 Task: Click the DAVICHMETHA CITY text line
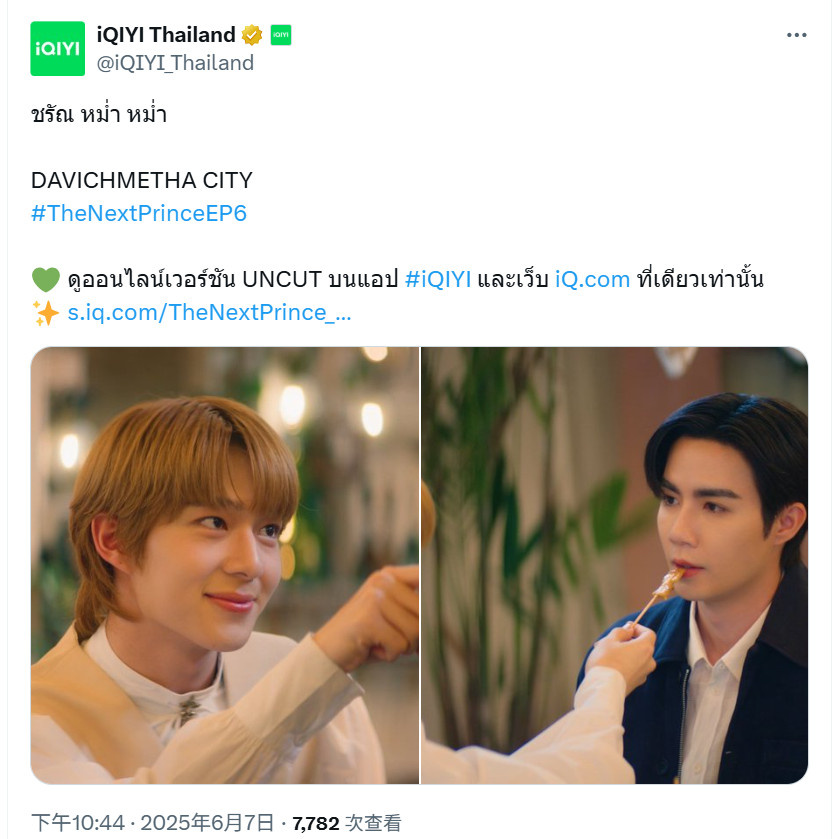click(x=142, y=180)
